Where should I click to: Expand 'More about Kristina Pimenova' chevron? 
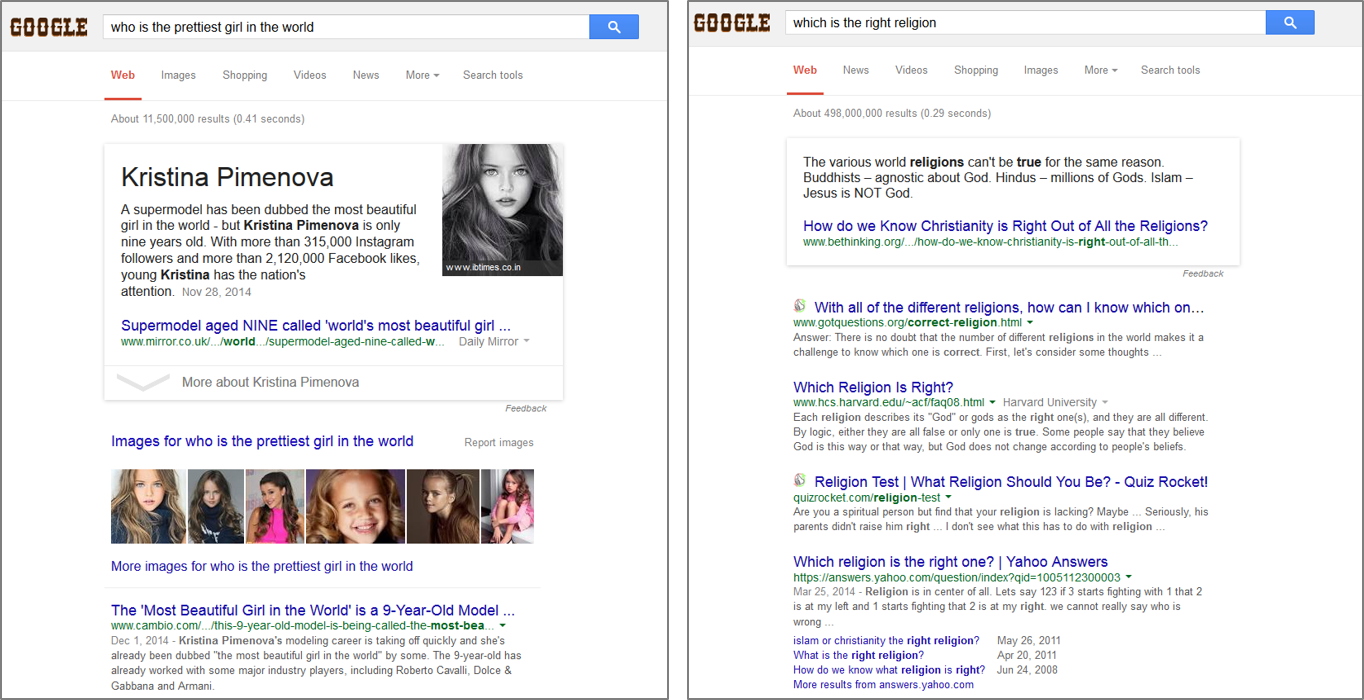click(143, 382)
